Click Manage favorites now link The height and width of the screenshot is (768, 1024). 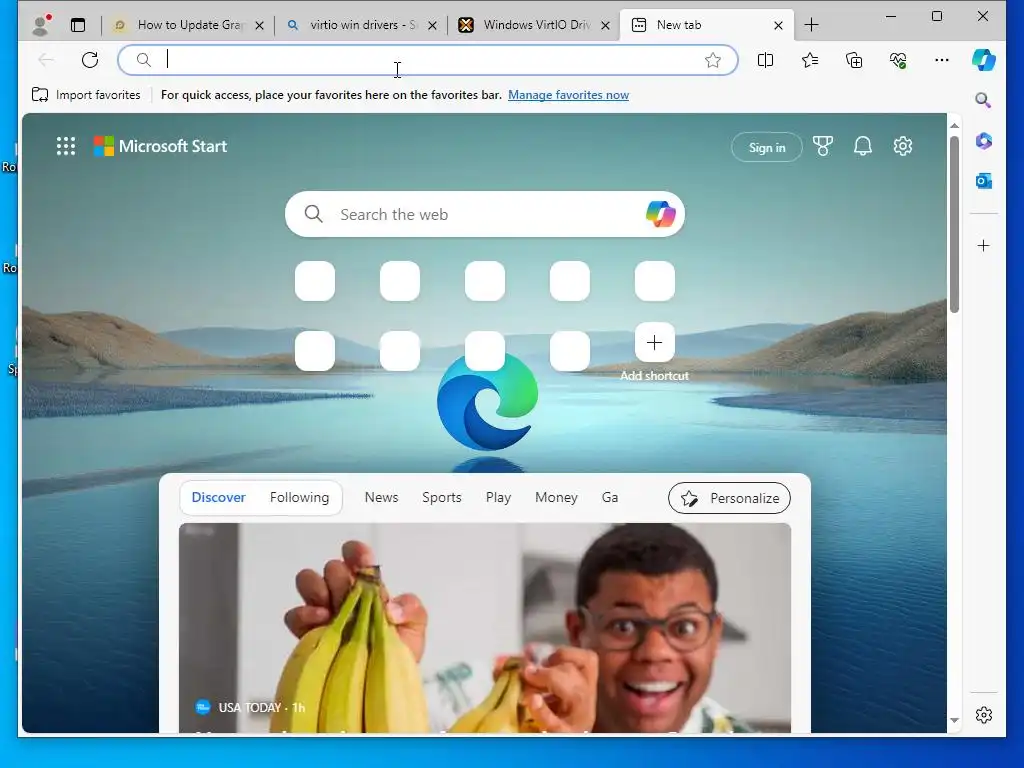click(568, 95)
